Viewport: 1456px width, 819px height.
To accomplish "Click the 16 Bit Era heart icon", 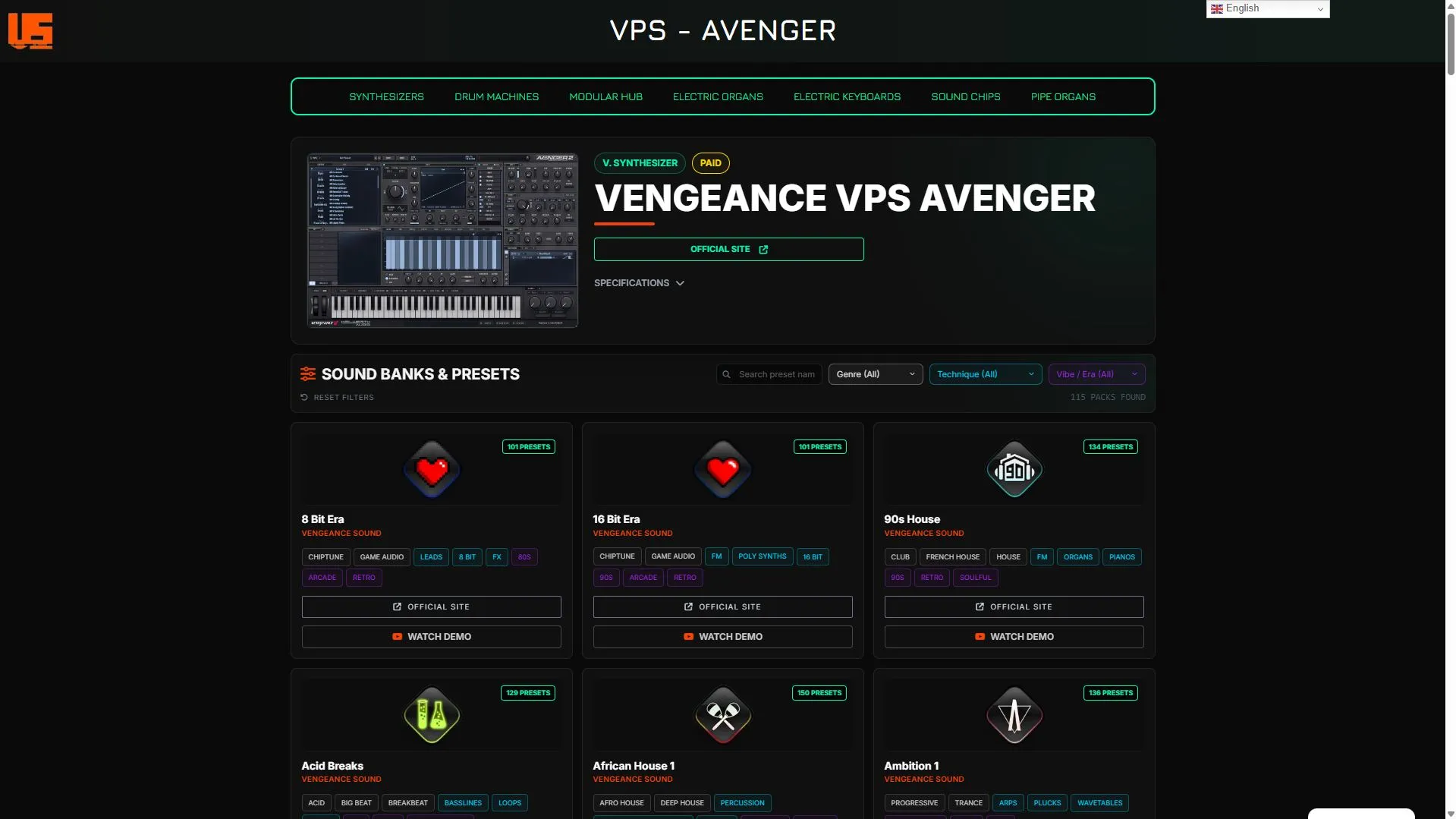I will tap(722, 470).
